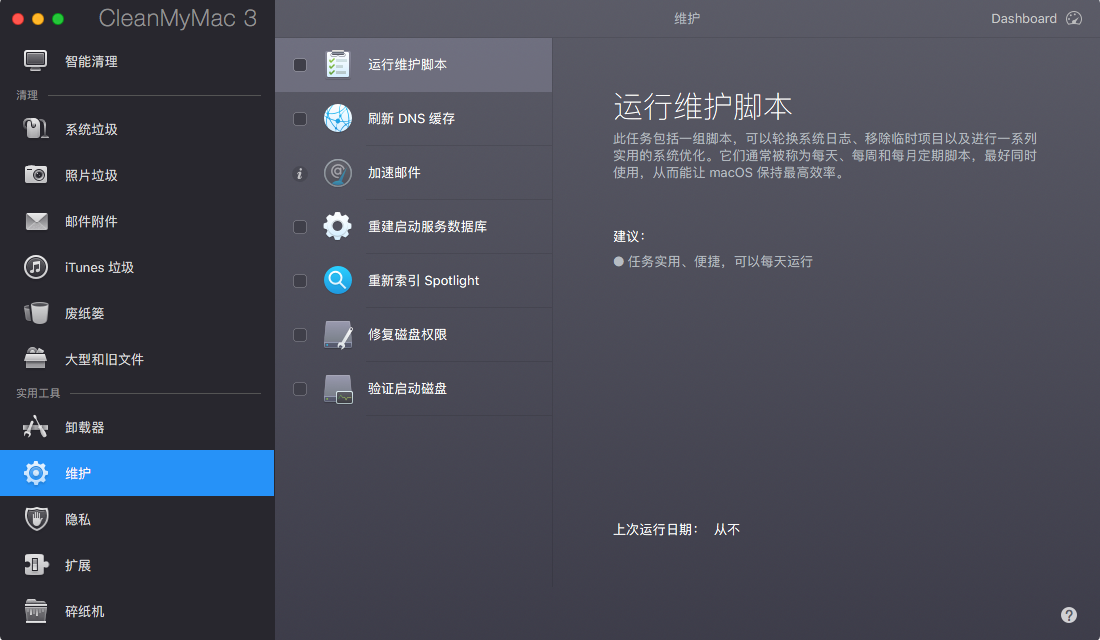This screenshot has width=1100, height=640.
Task: Select the 刷新 DNS 缓存 task label
Action: (411, 119)
